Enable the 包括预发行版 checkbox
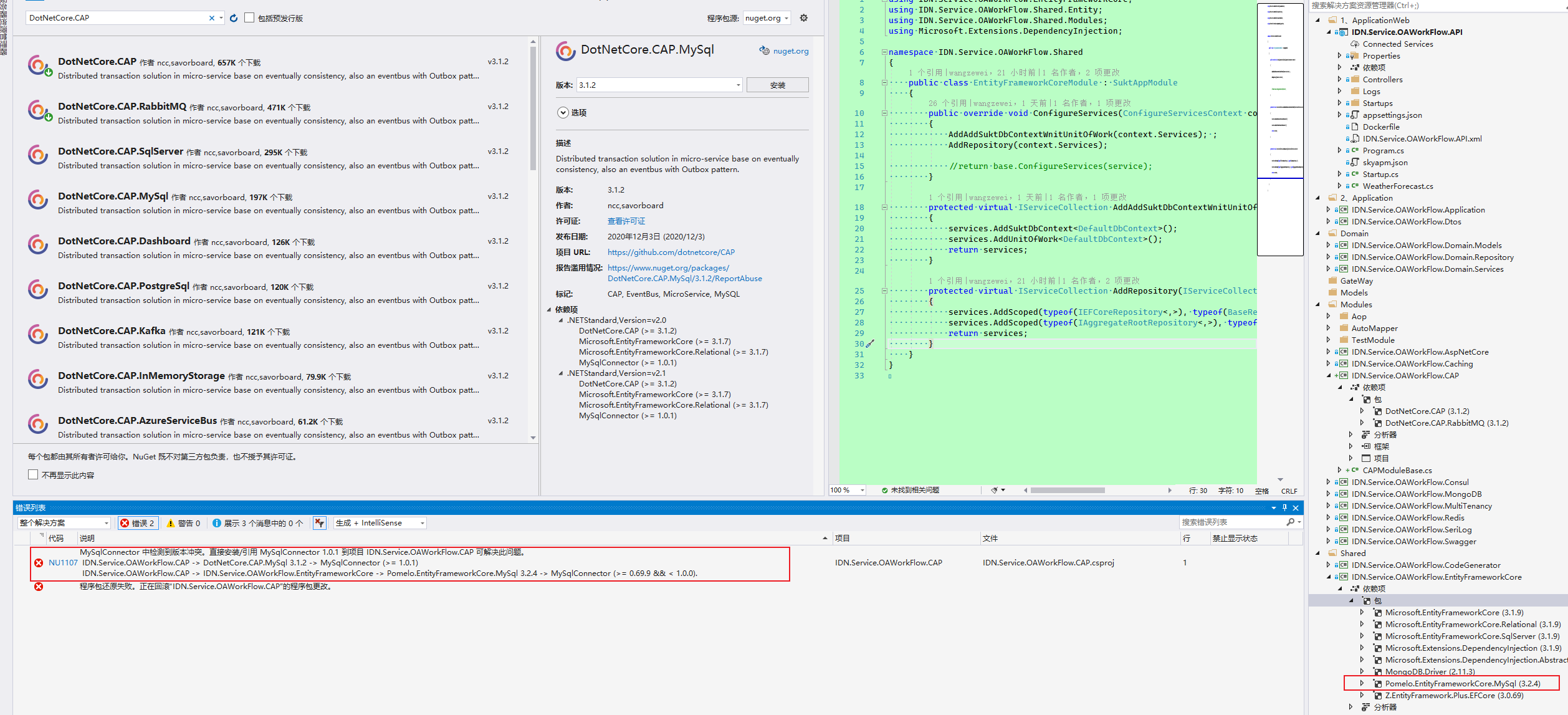The image size is (1568, 715). coord(248,17)
